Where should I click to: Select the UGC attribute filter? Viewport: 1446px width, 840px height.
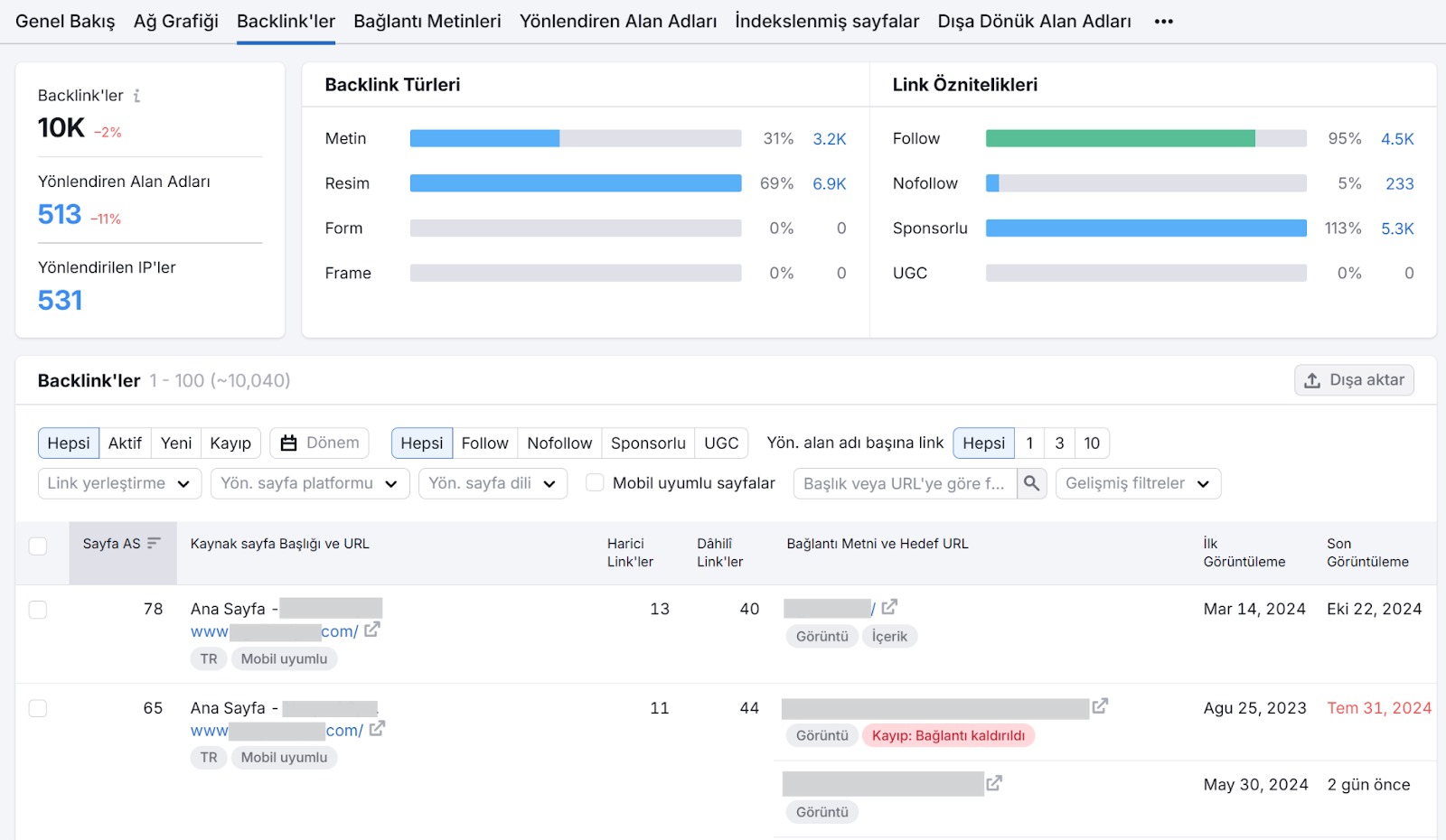pyautogui.click(x=721, y=443)
